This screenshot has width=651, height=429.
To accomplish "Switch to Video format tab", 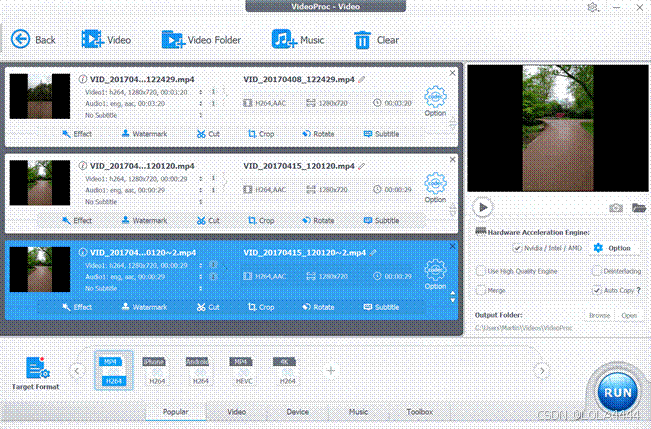I will (236, 412).
